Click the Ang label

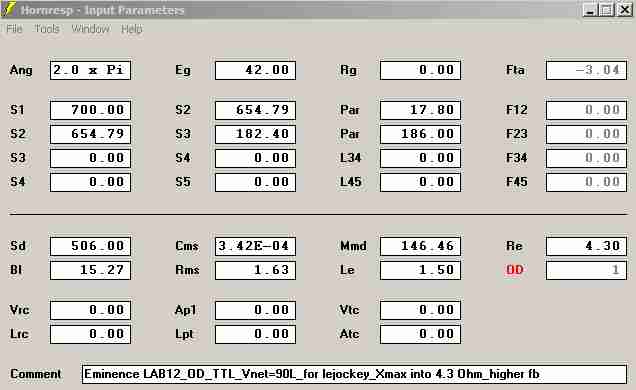click(21, 71)
